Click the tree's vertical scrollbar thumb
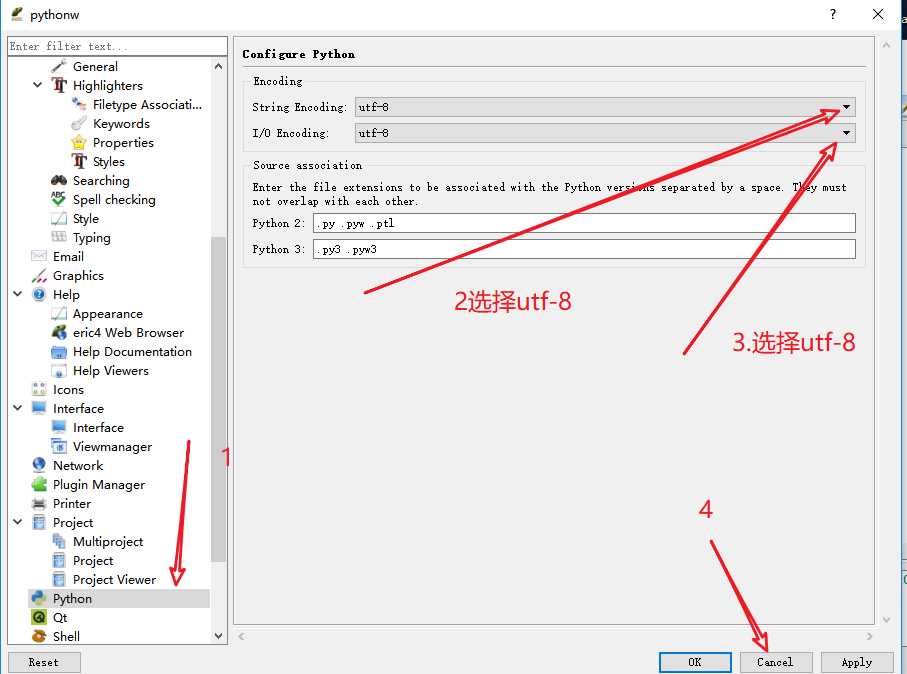Viewport: 907px width, 674px height. (218, 399)
